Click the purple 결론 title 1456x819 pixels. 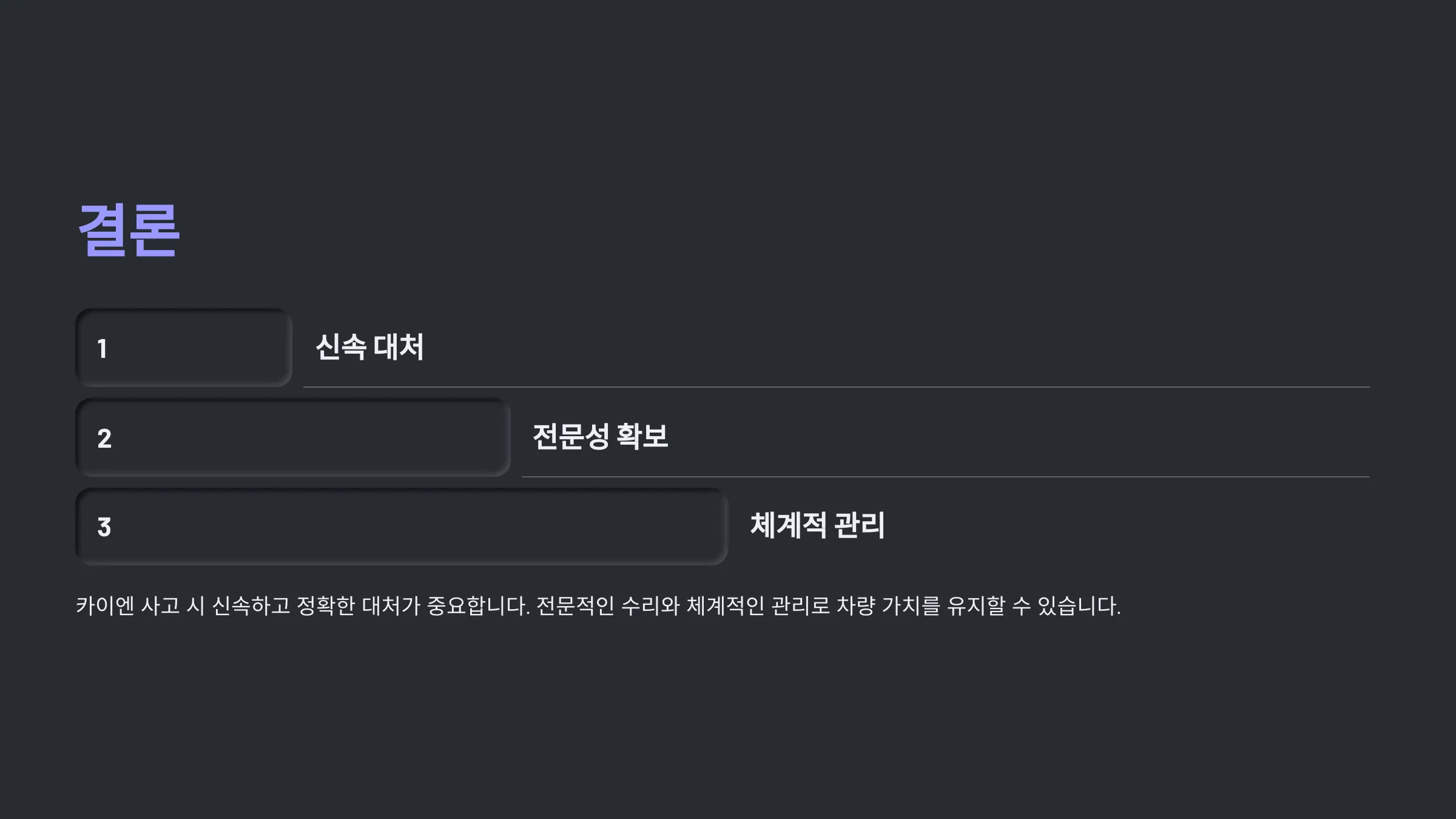[x=129, y=230]
